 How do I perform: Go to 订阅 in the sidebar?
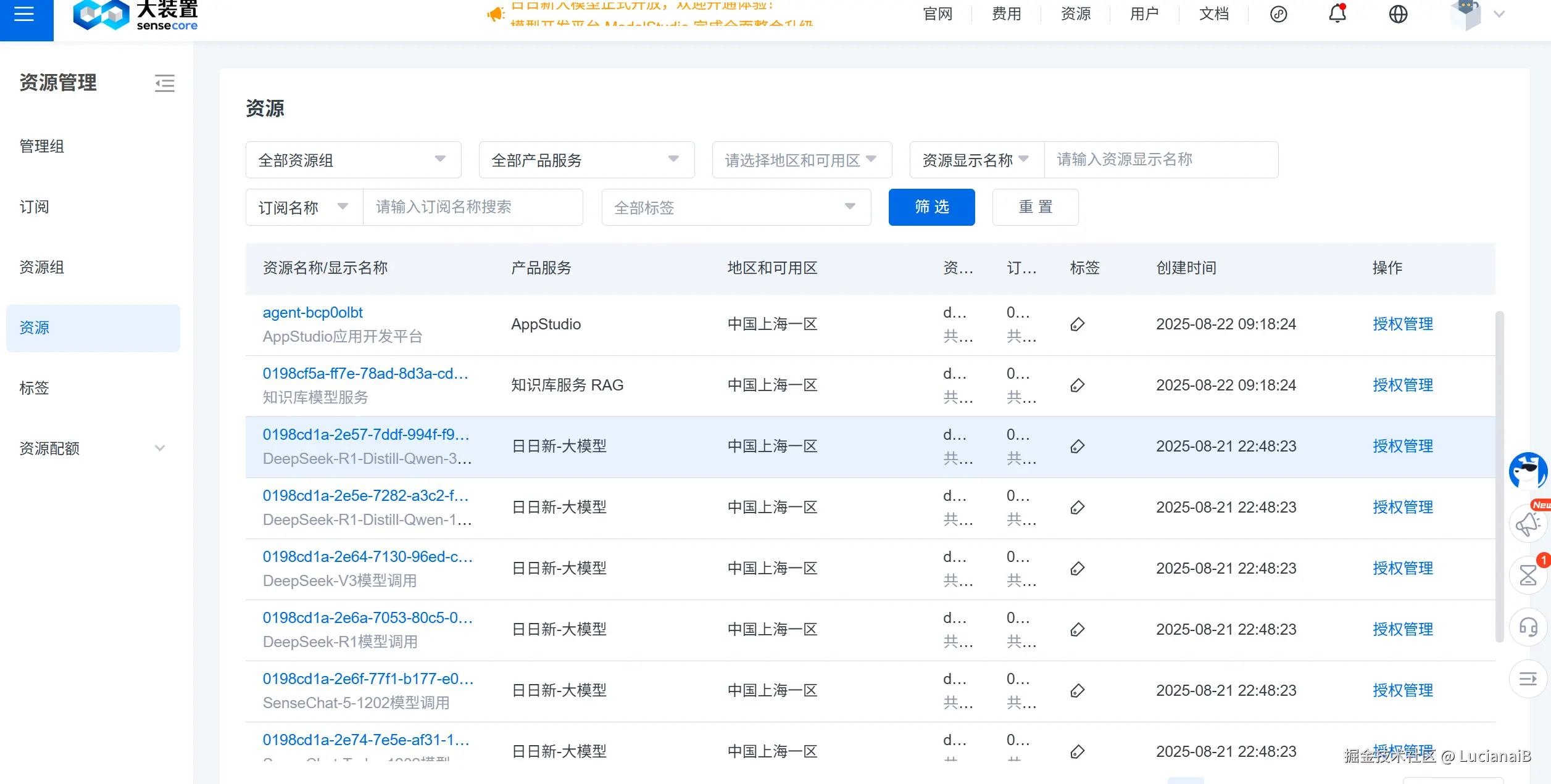coord(35,207)
